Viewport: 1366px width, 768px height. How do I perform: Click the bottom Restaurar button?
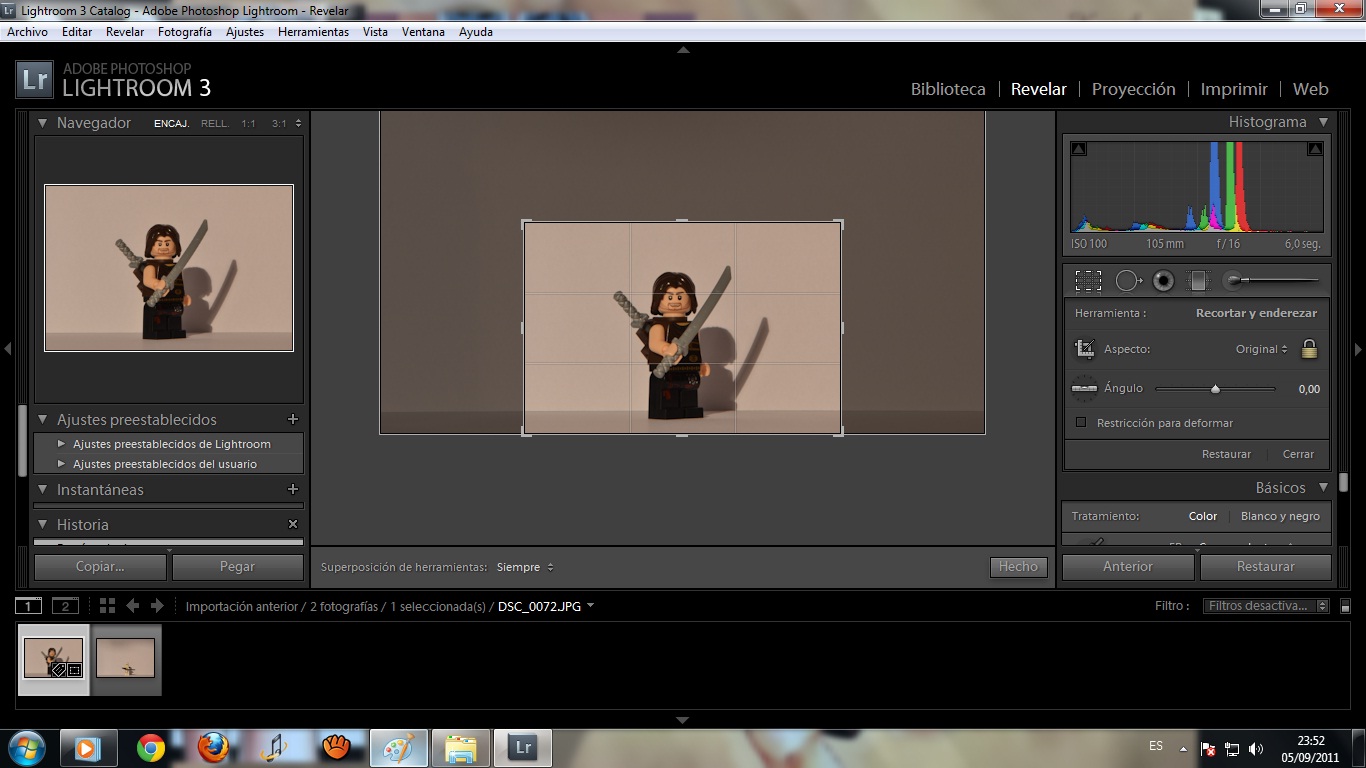click(x=1266, y=566)
